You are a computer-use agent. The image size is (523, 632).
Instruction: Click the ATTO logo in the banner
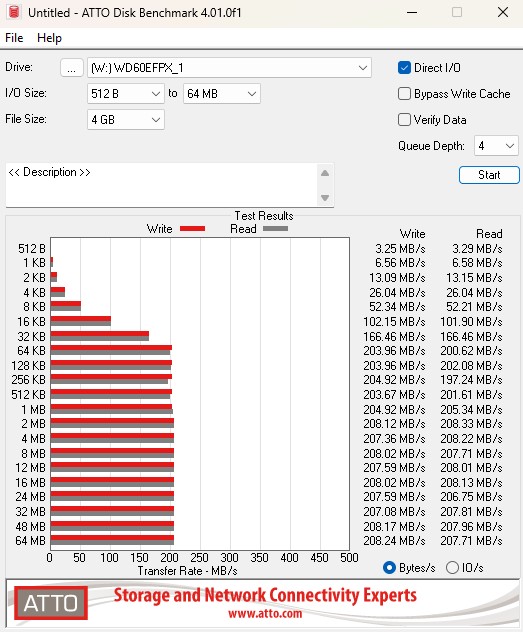coord(51,603)
